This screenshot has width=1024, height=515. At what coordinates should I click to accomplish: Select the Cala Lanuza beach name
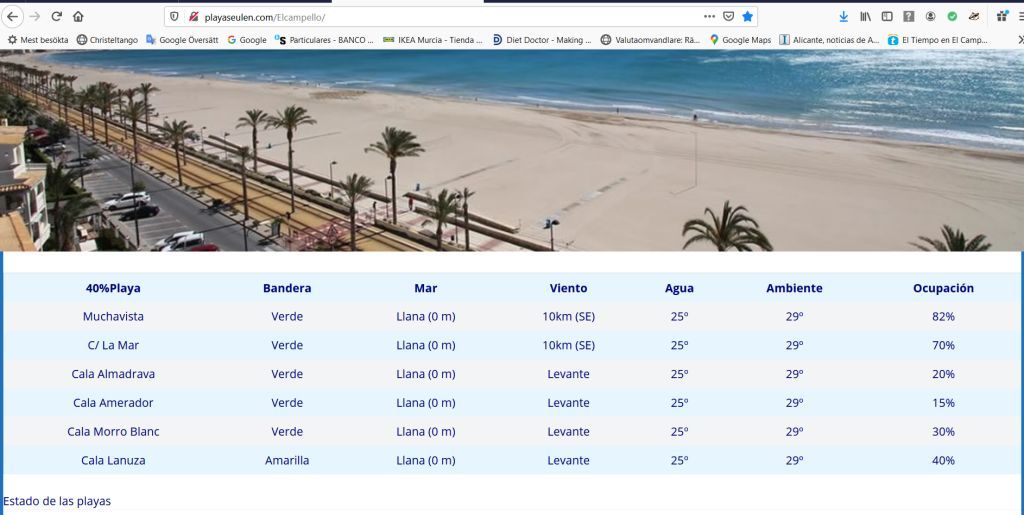pyautogui.click(x=113, y=460)
